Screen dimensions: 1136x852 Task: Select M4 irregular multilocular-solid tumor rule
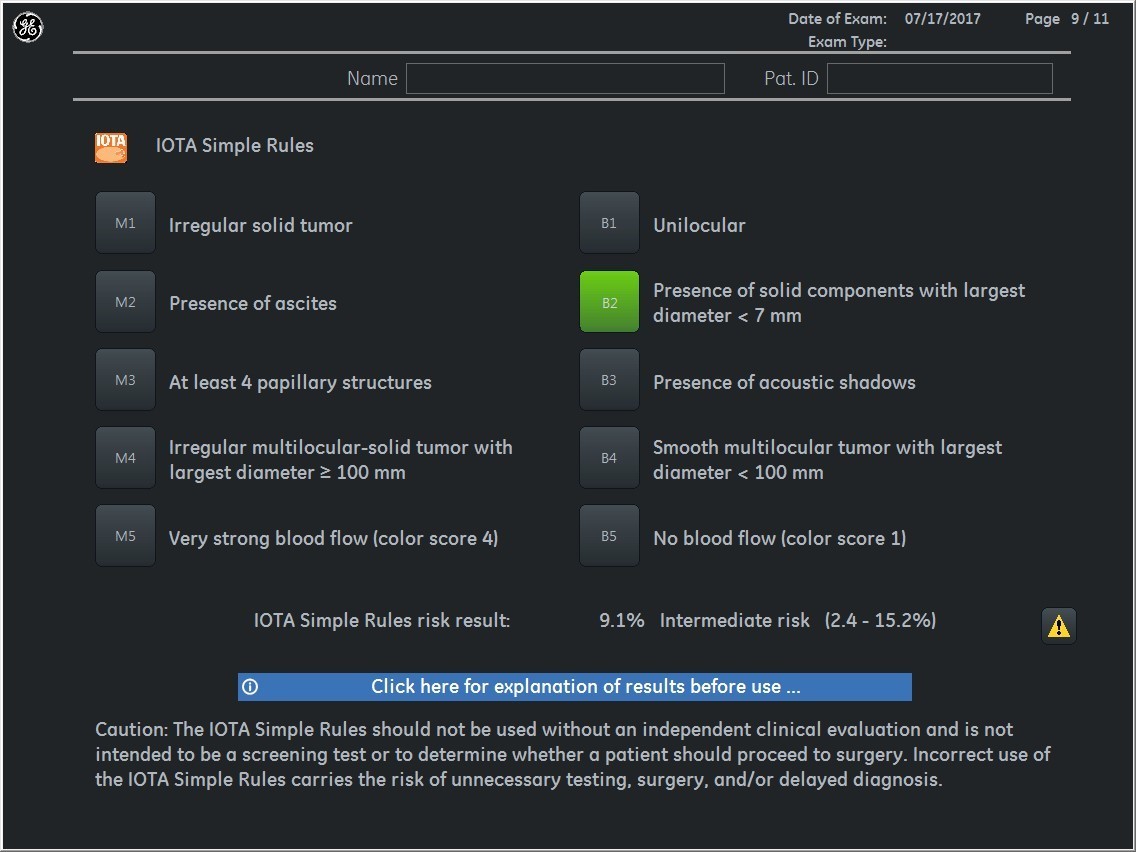point(125,458)
